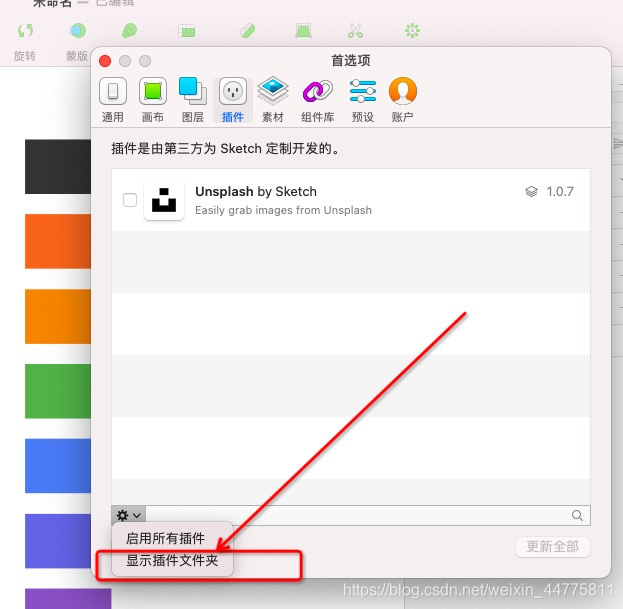Enable the Unsplash by Sketch plugin checkbox
The image size is (623, 609).
point(130,200)
